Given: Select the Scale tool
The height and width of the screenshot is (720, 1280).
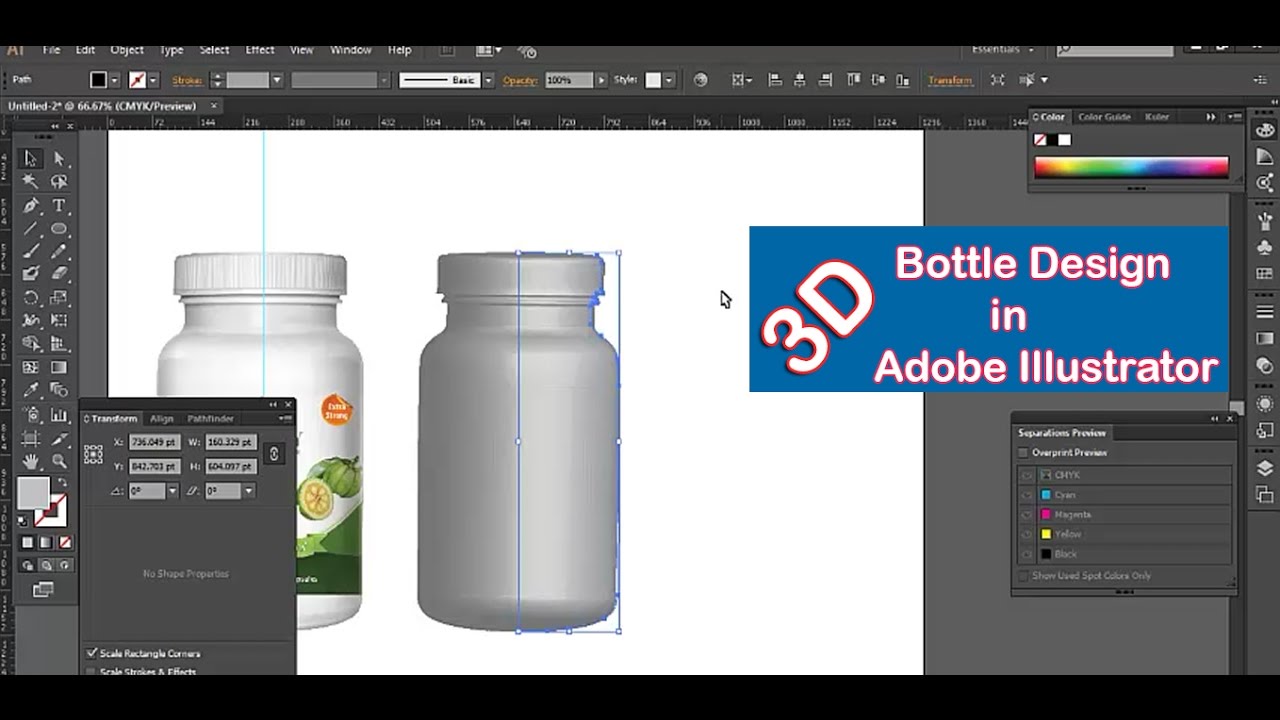Looking at the screenshot, I should 59,297.
